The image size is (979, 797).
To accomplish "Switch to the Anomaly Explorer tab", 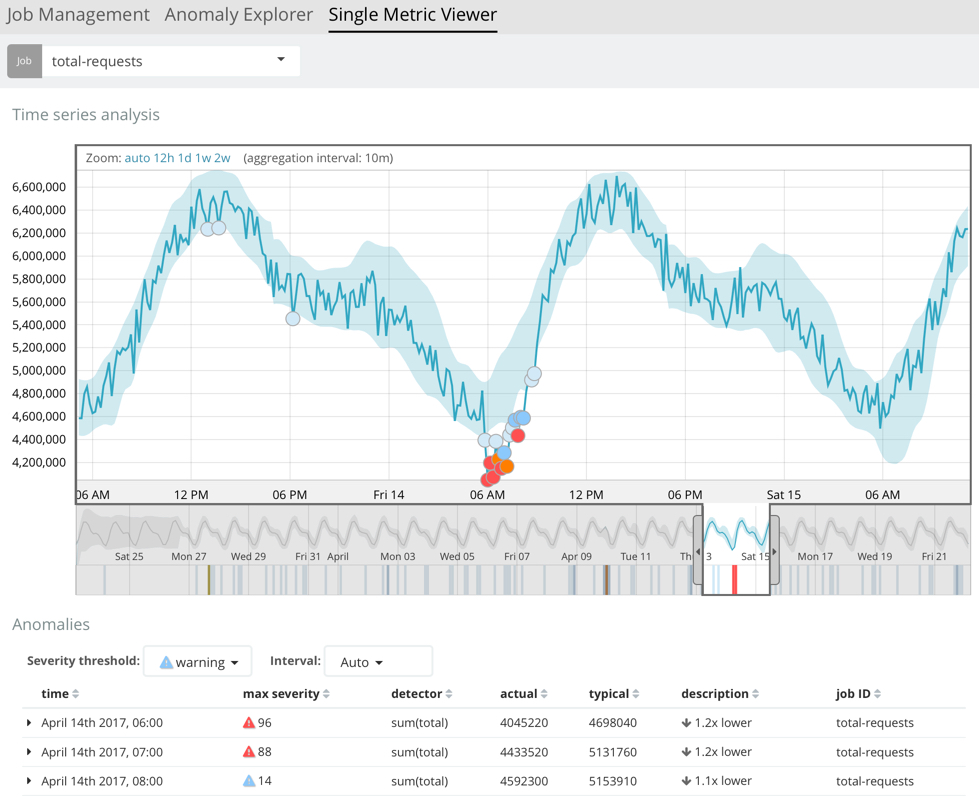I will [x=238, y=14].
